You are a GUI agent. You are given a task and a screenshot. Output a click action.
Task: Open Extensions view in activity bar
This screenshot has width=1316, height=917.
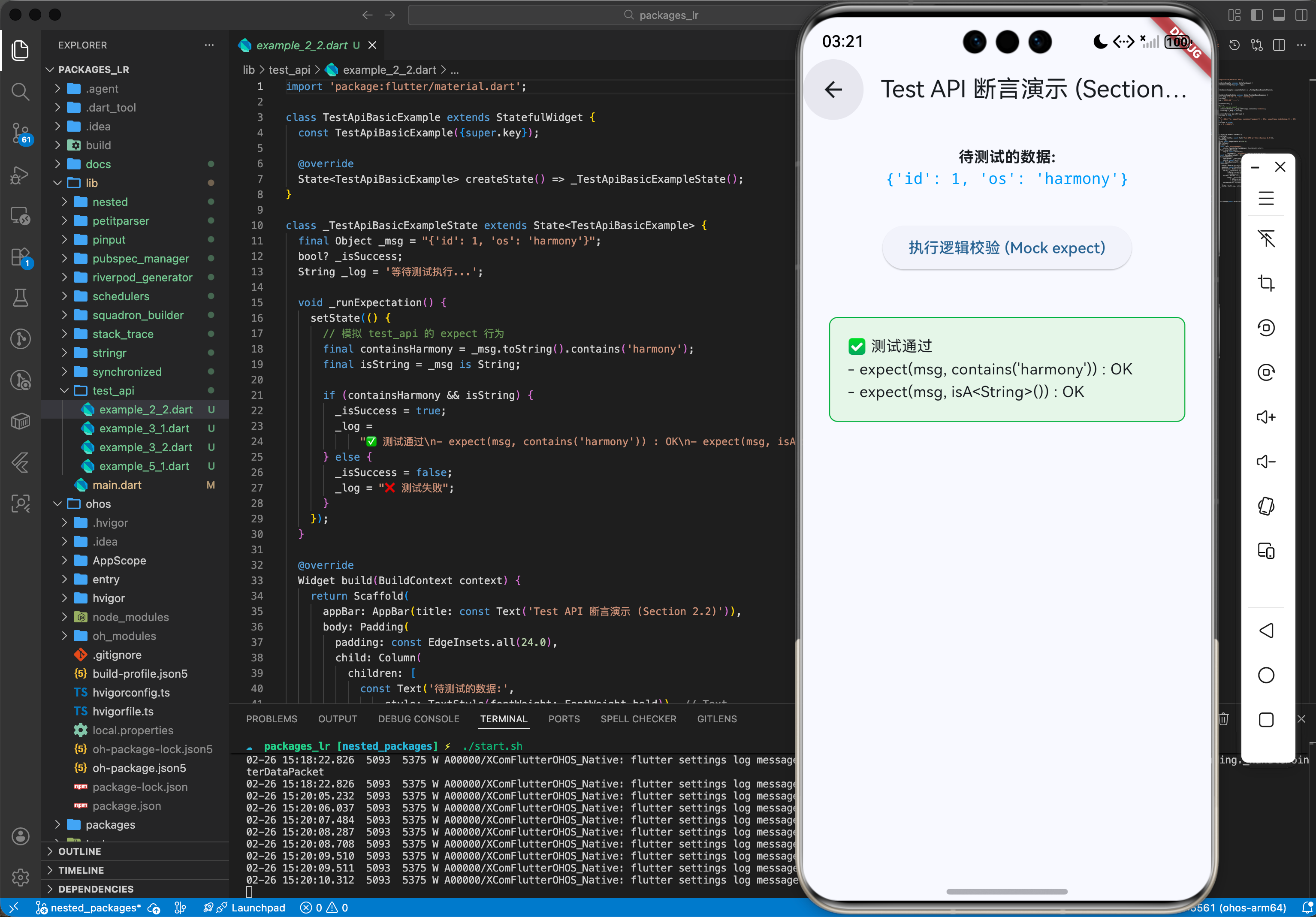pyautogui.click(x=21, y=257)
